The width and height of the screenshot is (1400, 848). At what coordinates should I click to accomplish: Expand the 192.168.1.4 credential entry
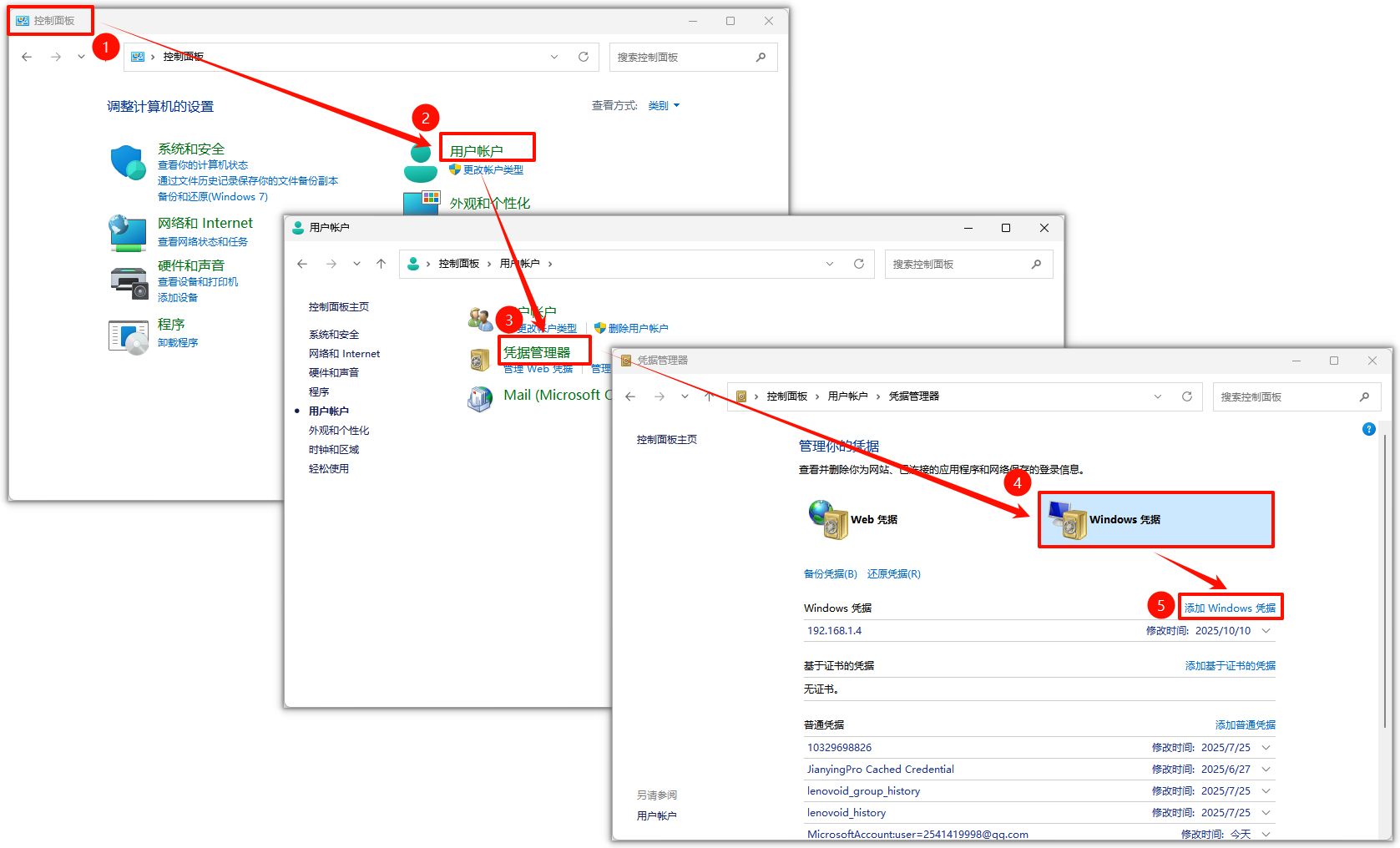coord(1266,631)
